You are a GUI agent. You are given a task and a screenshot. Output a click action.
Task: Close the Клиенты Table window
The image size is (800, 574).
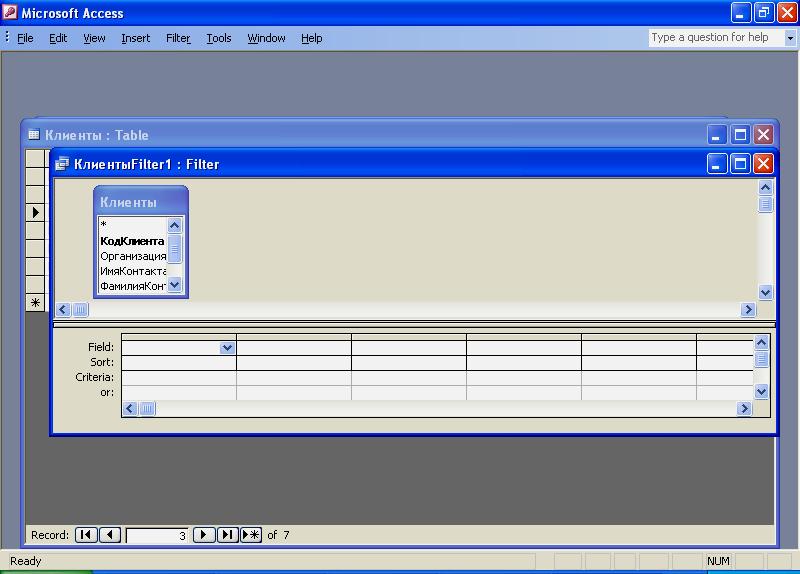[x=763, y=135]
